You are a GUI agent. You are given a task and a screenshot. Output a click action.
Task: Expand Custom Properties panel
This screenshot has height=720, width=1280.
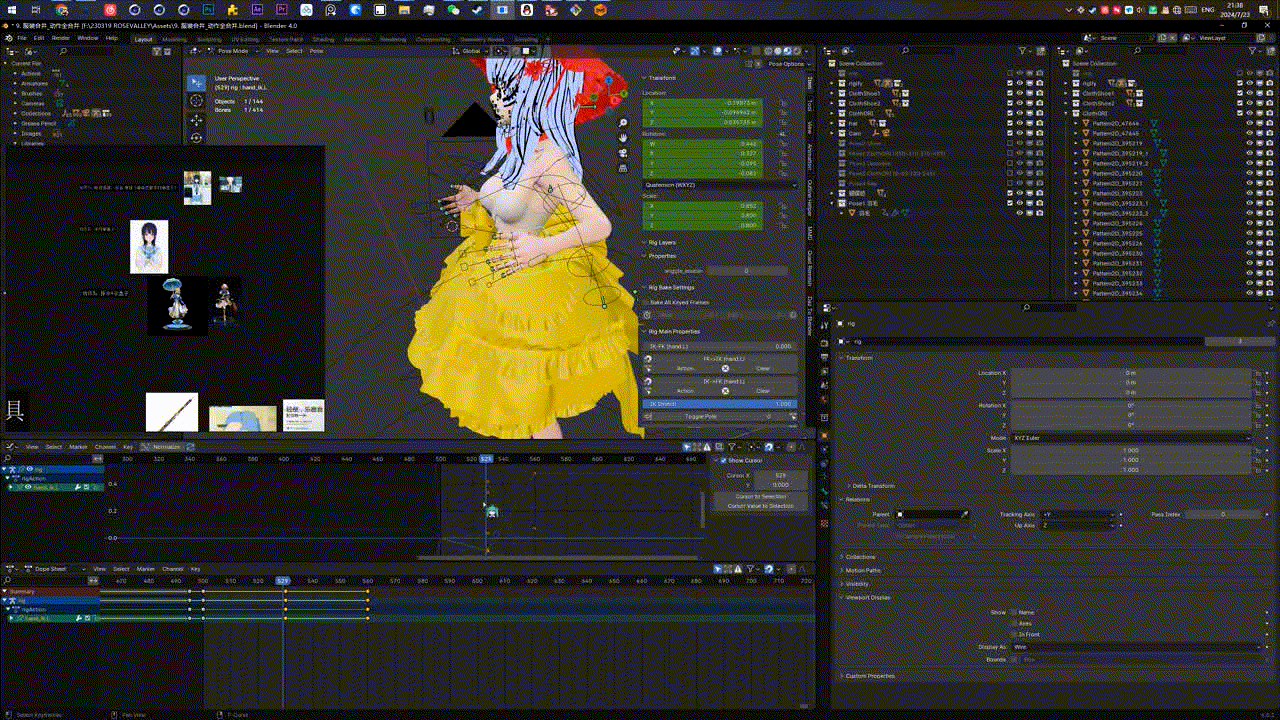868,676
